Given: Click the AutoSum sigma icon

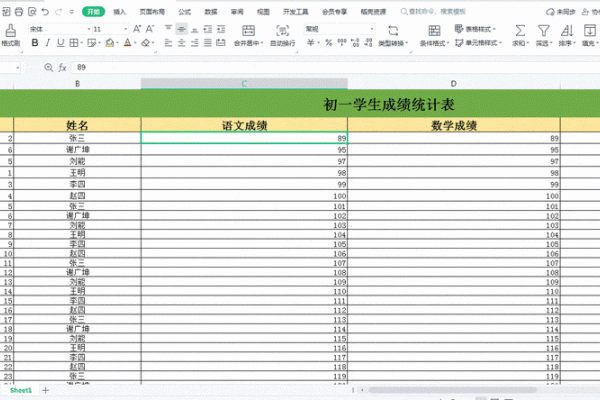Looking at the screenshot, I should point(520,30).
